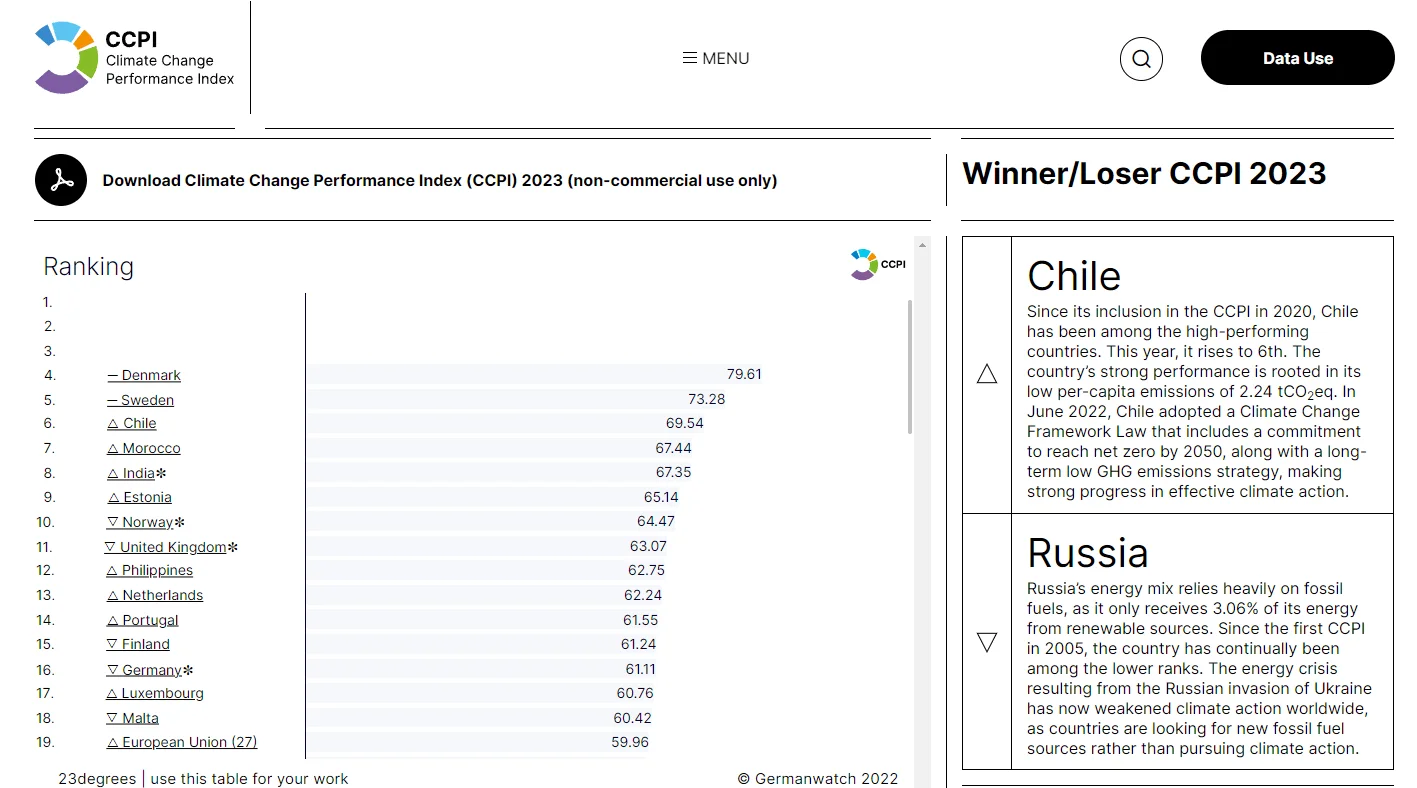Open Netherlands ranking entry
The image size is (1417, 788).
tap(155, 596)
